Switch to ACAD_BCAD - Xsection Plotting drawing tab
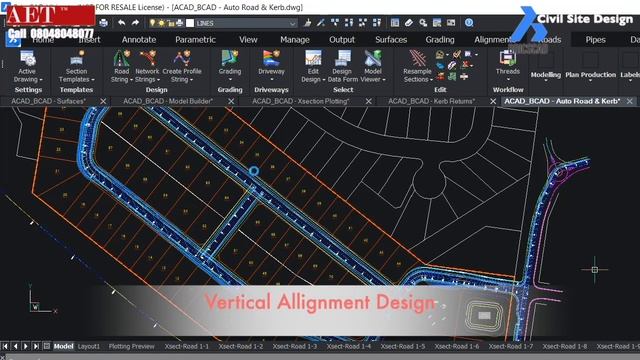This screenshot has height=360, width=640. 300,101
